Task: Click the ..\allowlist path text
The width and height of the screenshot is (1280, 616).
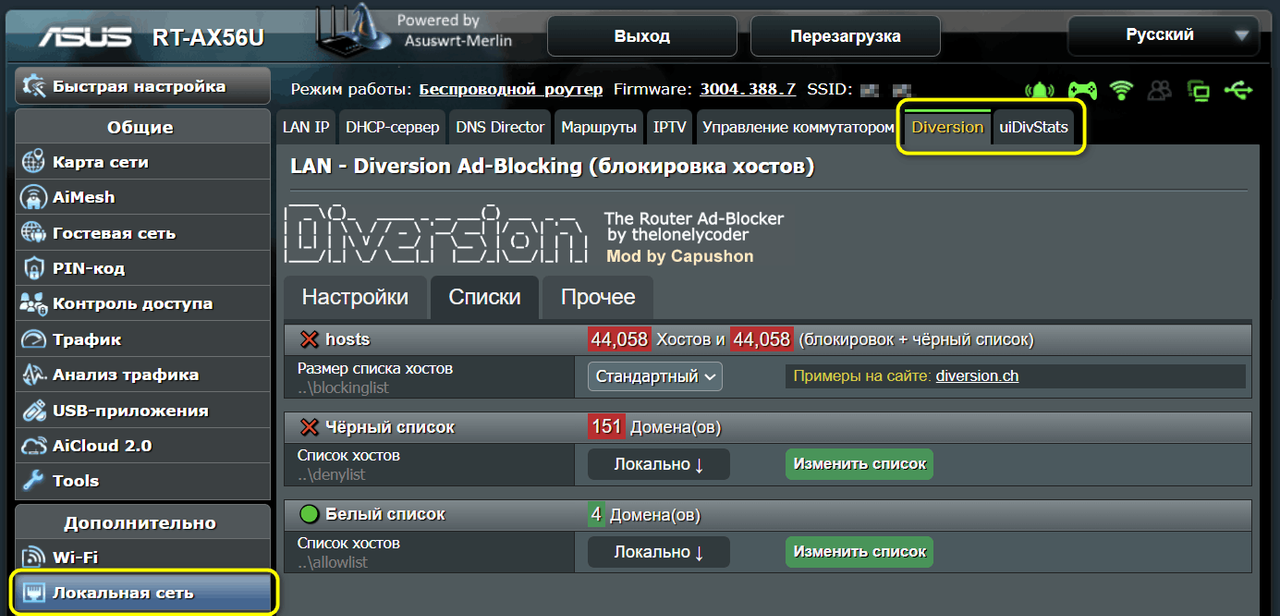Action: tap(332, 562)
